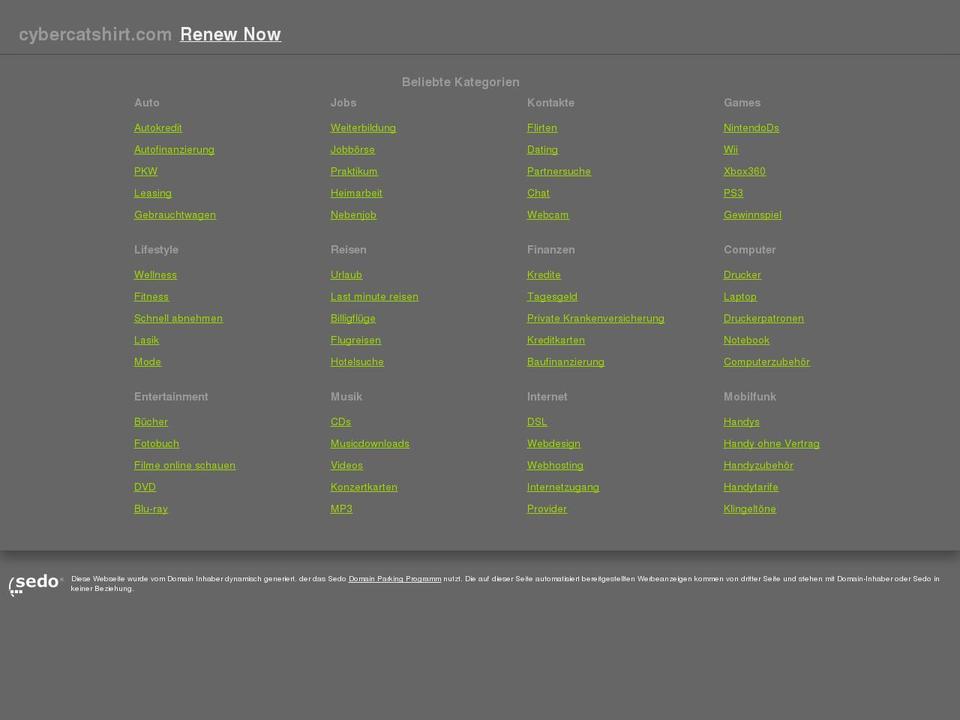Open the Computerzubehör link

[x=767, y=362]
